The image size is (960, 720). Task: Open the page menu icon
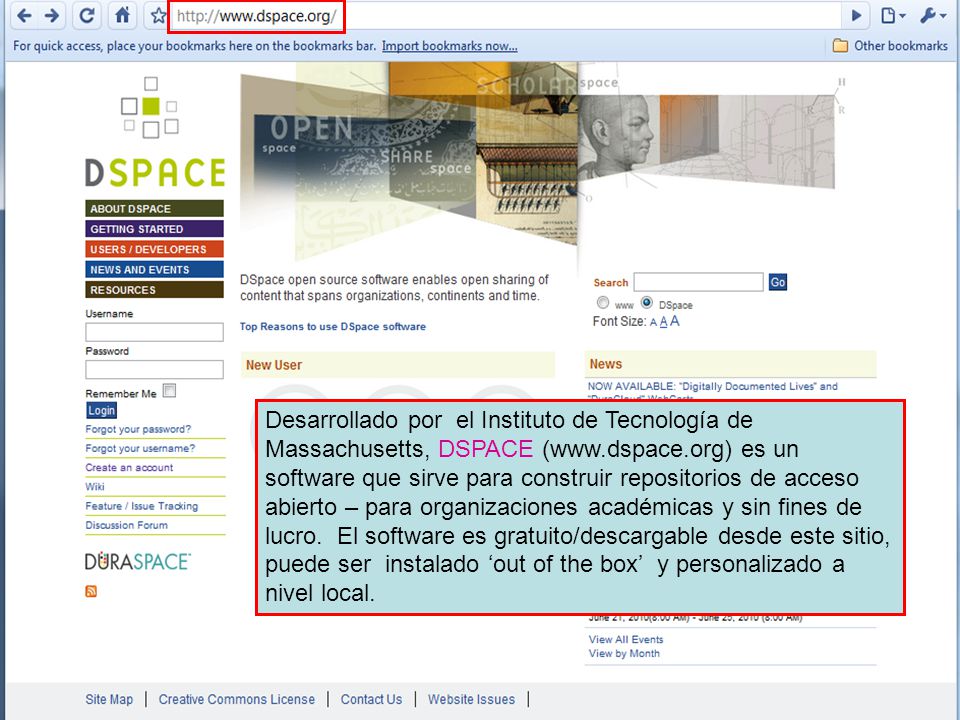pyautogui.click(x=892, y=16)
